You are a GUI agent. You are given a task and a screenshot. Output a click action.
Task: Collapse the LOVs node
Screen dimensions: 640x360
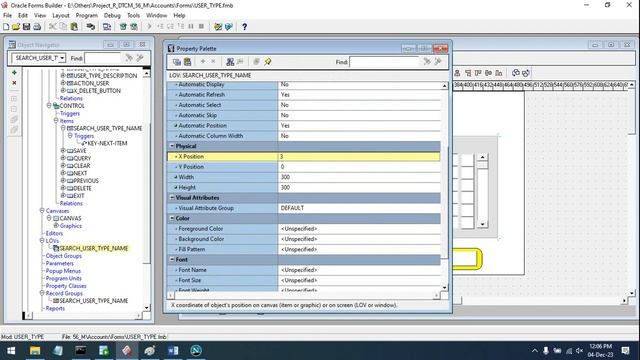[x=42, y=240]
